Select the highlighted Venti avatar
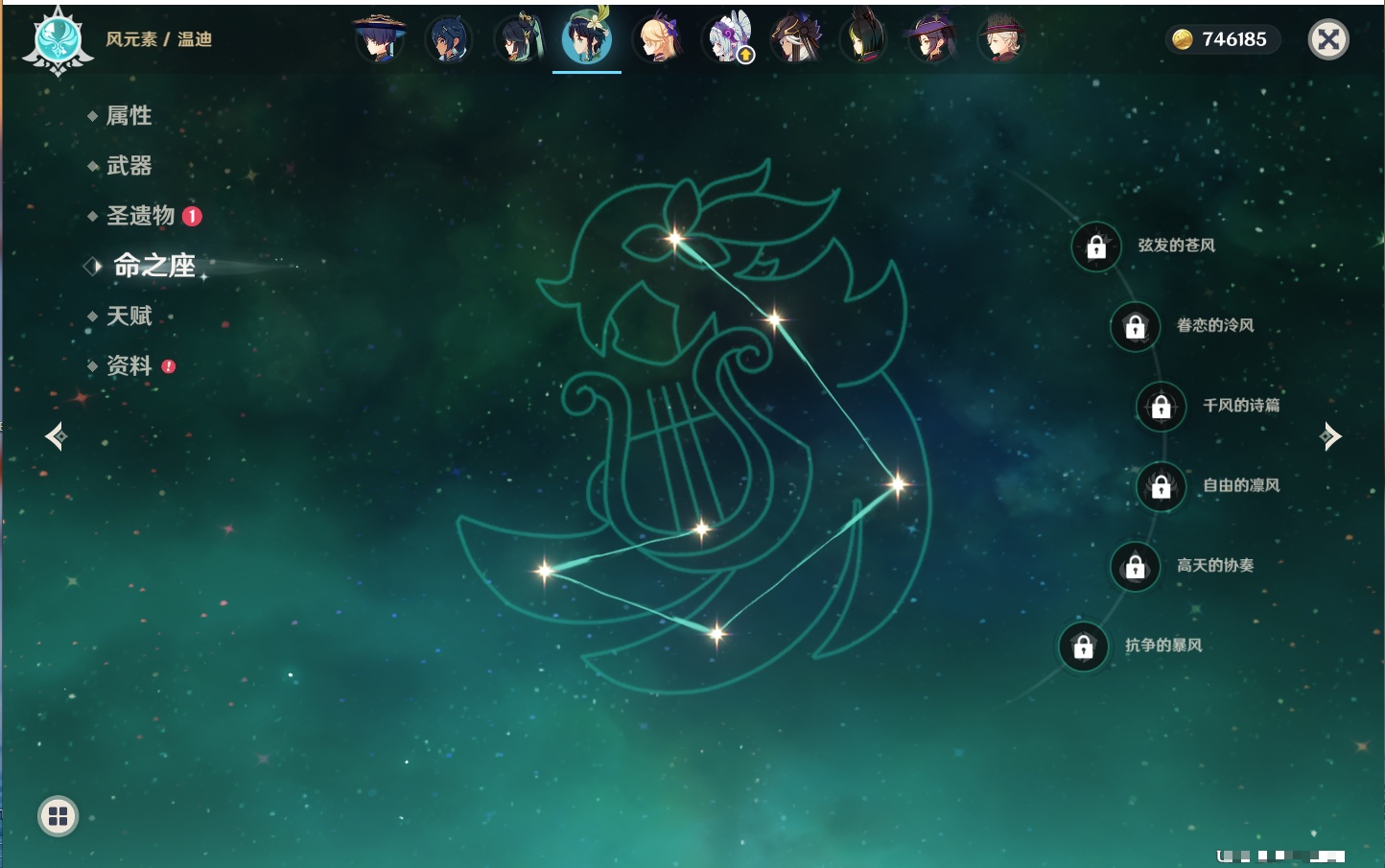This screenshot has height=868, width=1385. pos(587,37)
